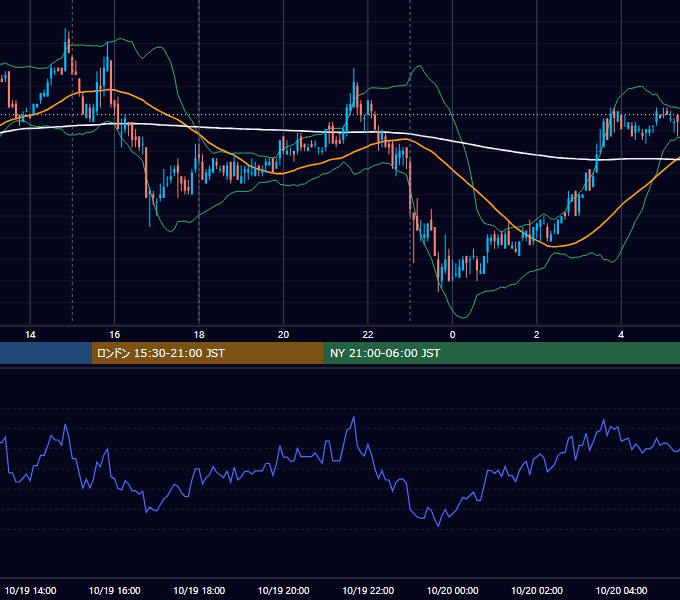Click the 10/19 14:00 date label
680x600 pixels.
pyautogui.click(x=30, y=590)
